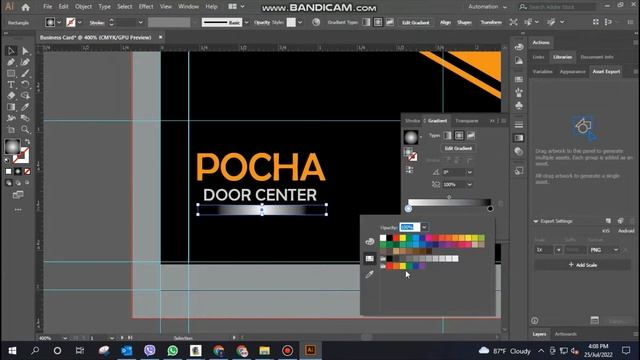Click the Recolor Artwork wheel icon in control bar
Screen dimensions: 640x360
tap(316, 22)
